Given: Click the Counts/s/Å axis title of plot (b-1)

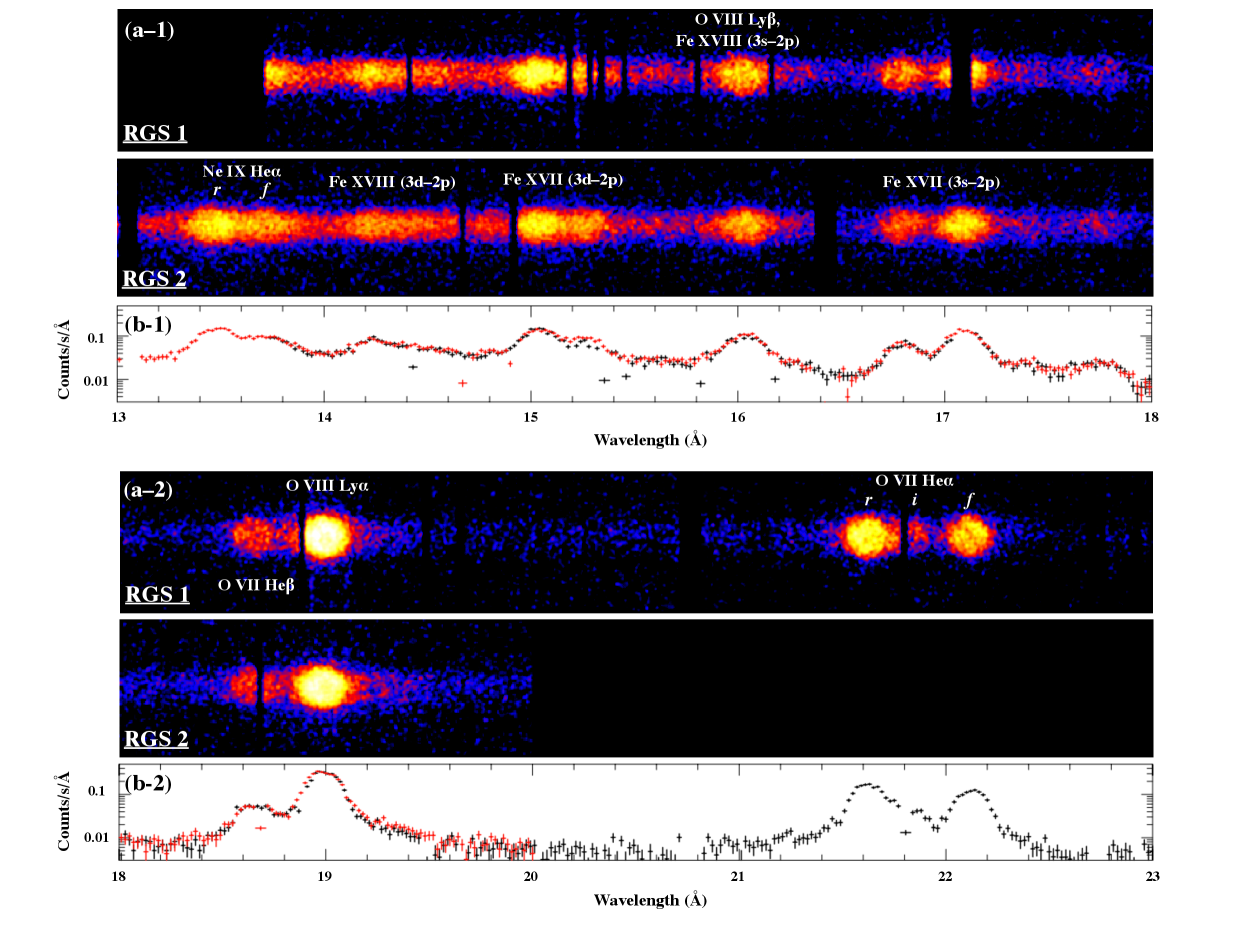Looking at the screenshot, I should [63, 360].
